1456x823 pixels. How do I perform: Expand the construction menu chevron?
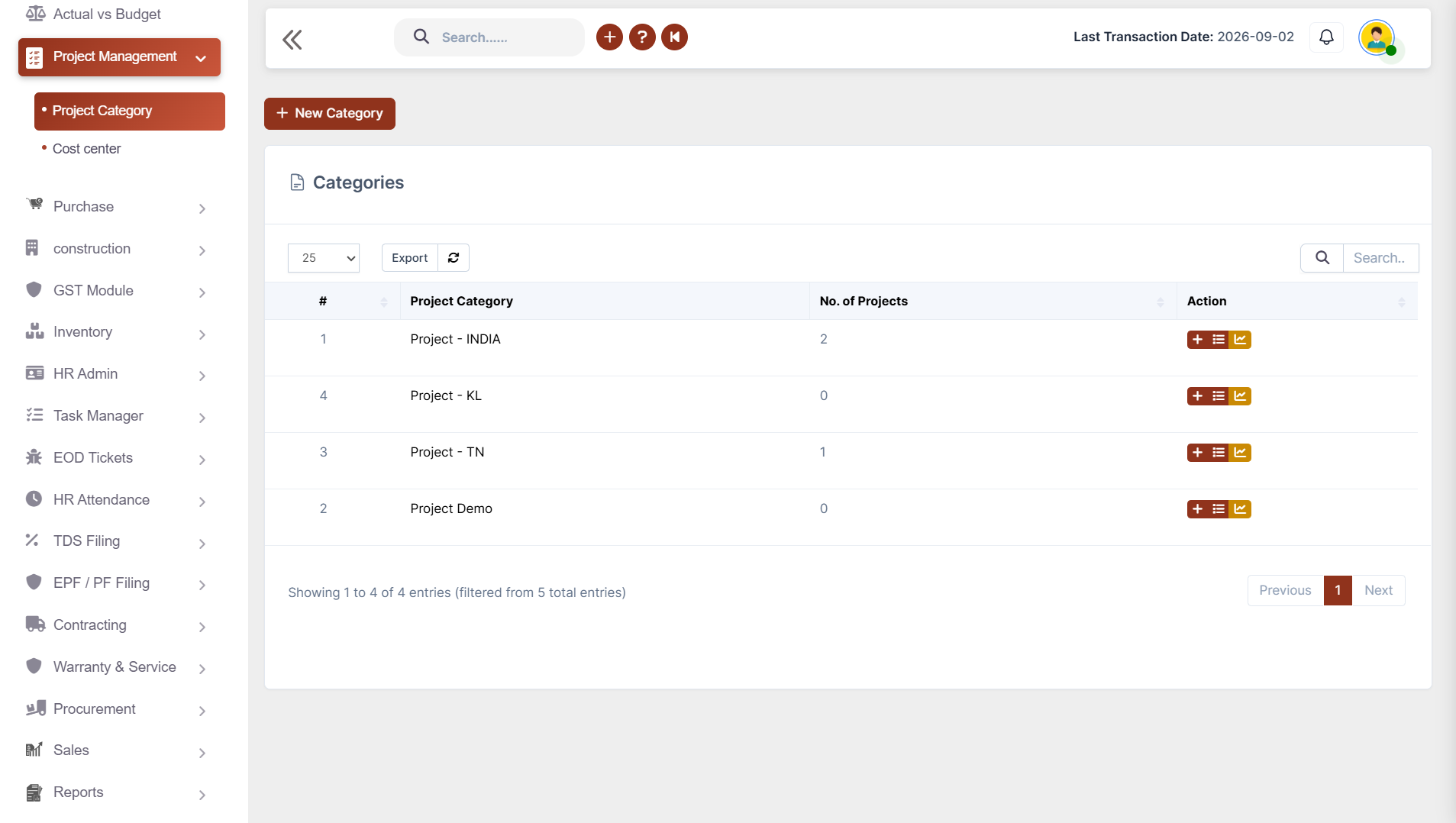(x=202, y=250)
